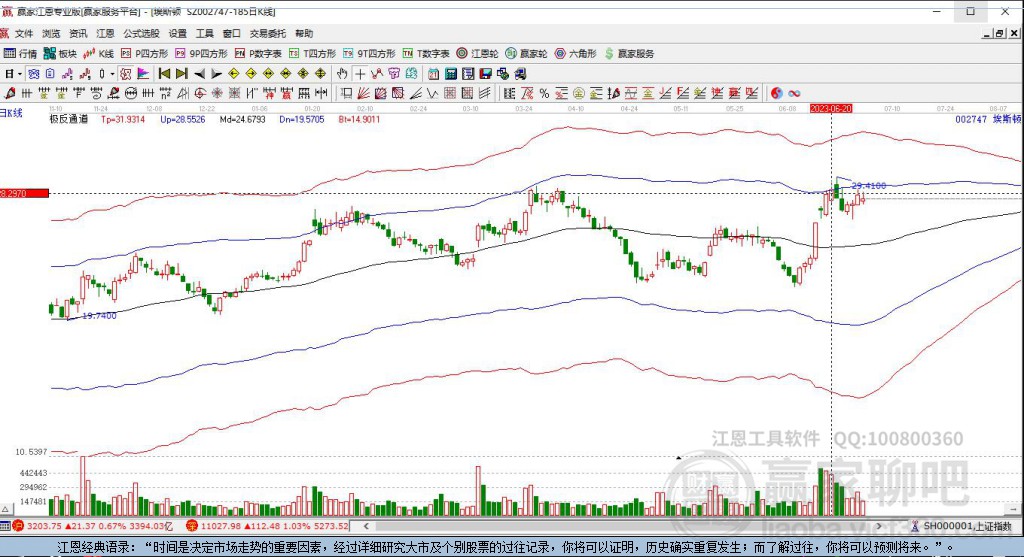The width and height of the screenshot is (1024, 557).
Task: Select the hand pan tool
Action: click(342, 74)
